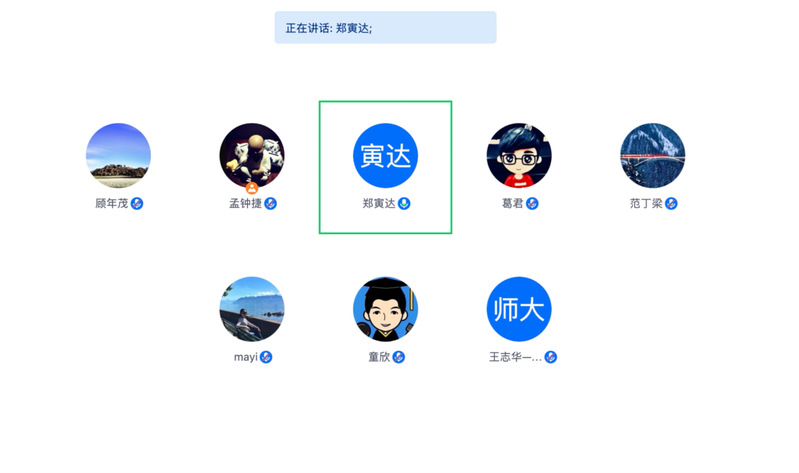This screenshot has height=473, width=799.
Task: Click the muted mic icon beside 孟钟捷
Action: (x=271, y=204)
